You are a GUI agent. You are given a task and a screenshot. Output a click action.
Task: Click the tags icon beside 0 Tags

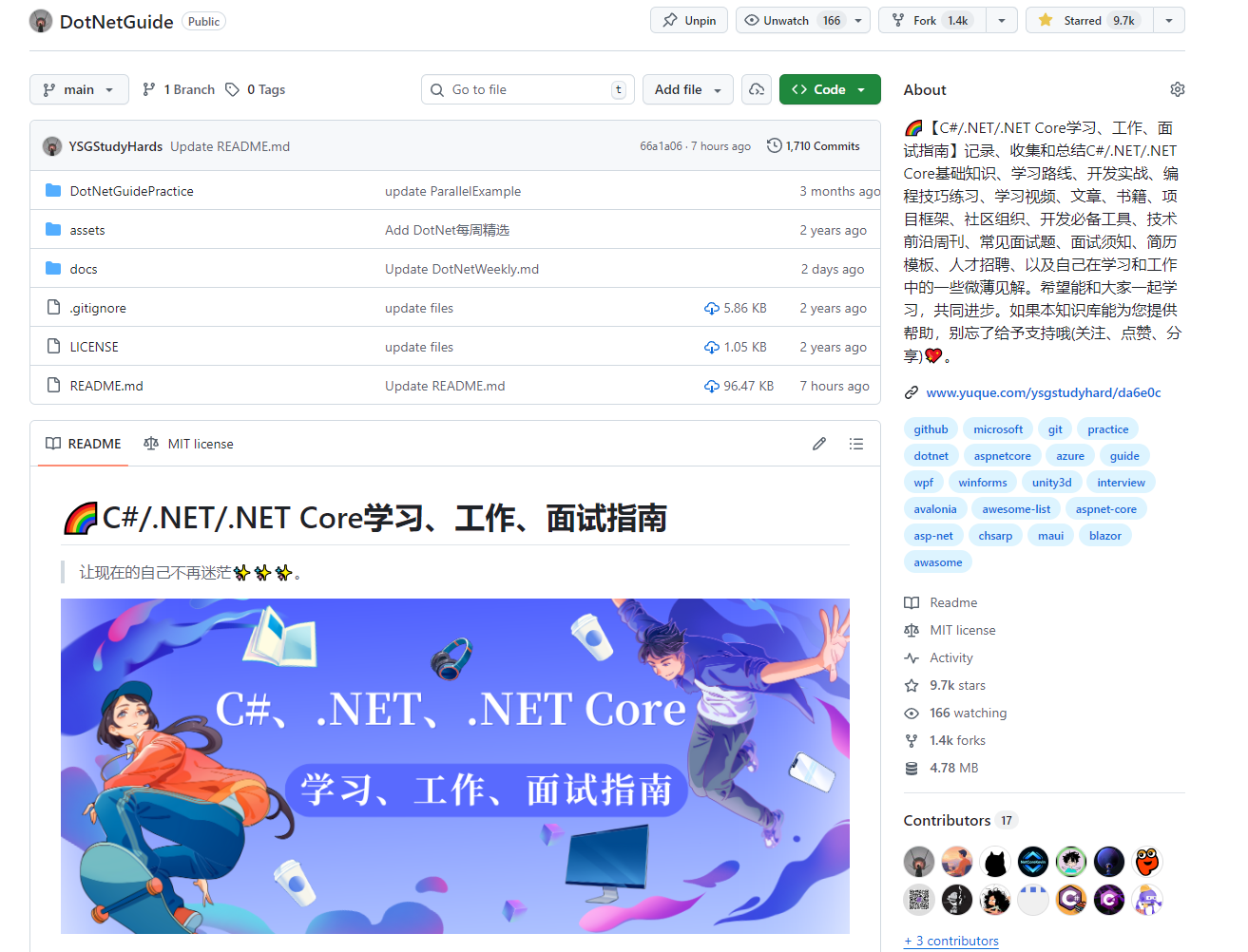click(233, 89)
